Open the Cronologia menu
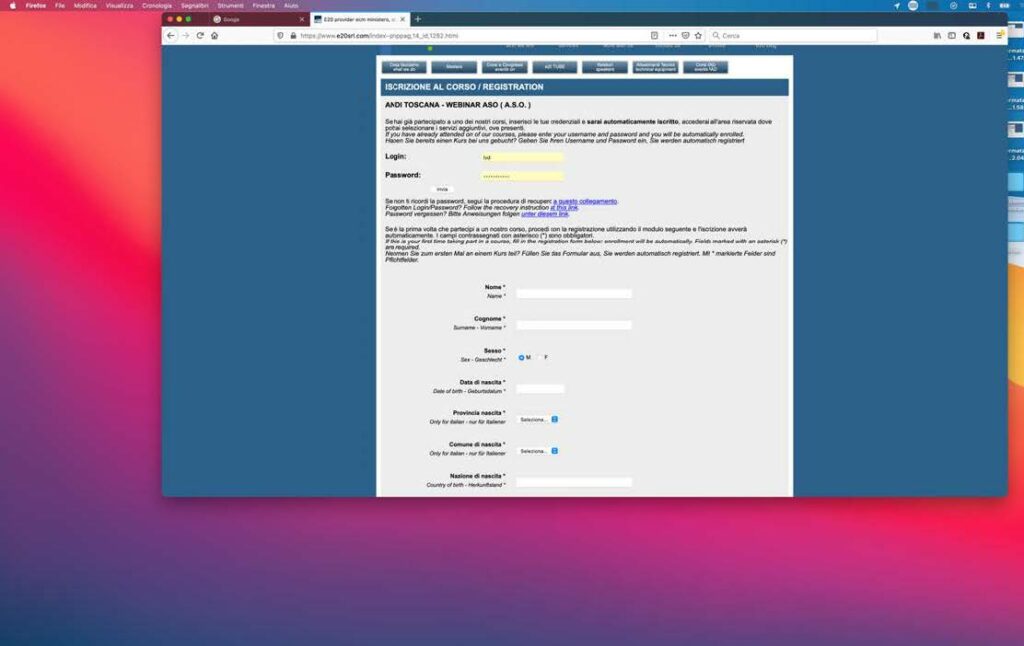This screenshot has height=646, width=1024. pyautogui.click(x=157, y=5)
